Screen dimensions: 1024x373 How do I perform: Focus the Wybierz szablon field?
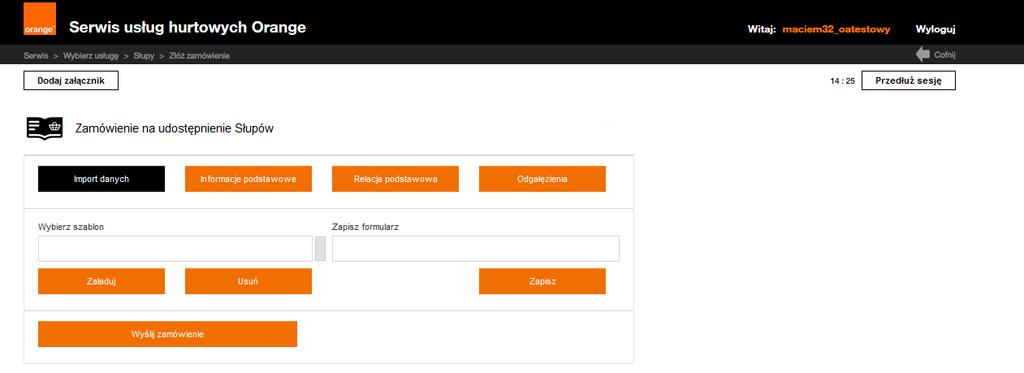(x=175, y=249)
